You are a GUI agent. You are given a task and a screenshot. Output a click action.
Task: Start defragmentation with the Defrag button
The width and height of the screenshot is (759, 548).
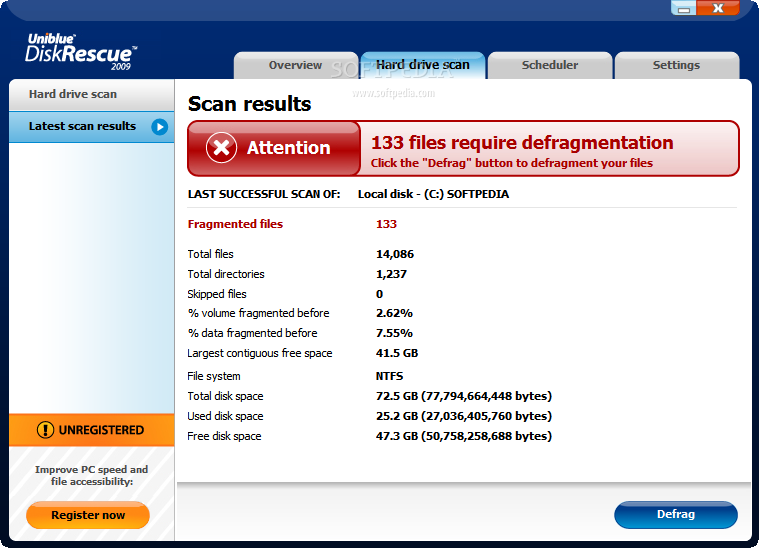(676, 515)
